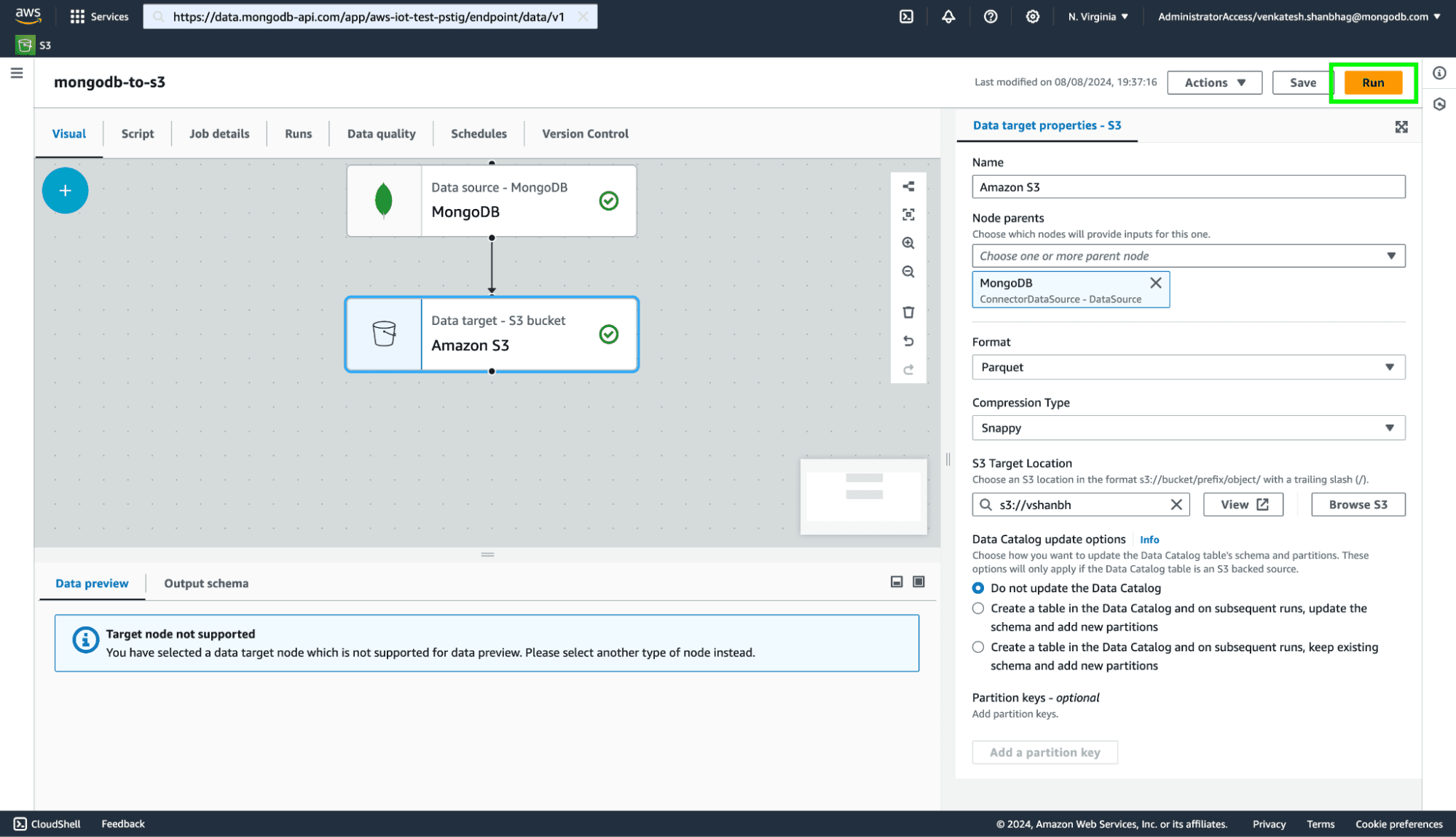1456x837 pixels.
Task: Select create table keep existing schema option
Action: [978, 647]
